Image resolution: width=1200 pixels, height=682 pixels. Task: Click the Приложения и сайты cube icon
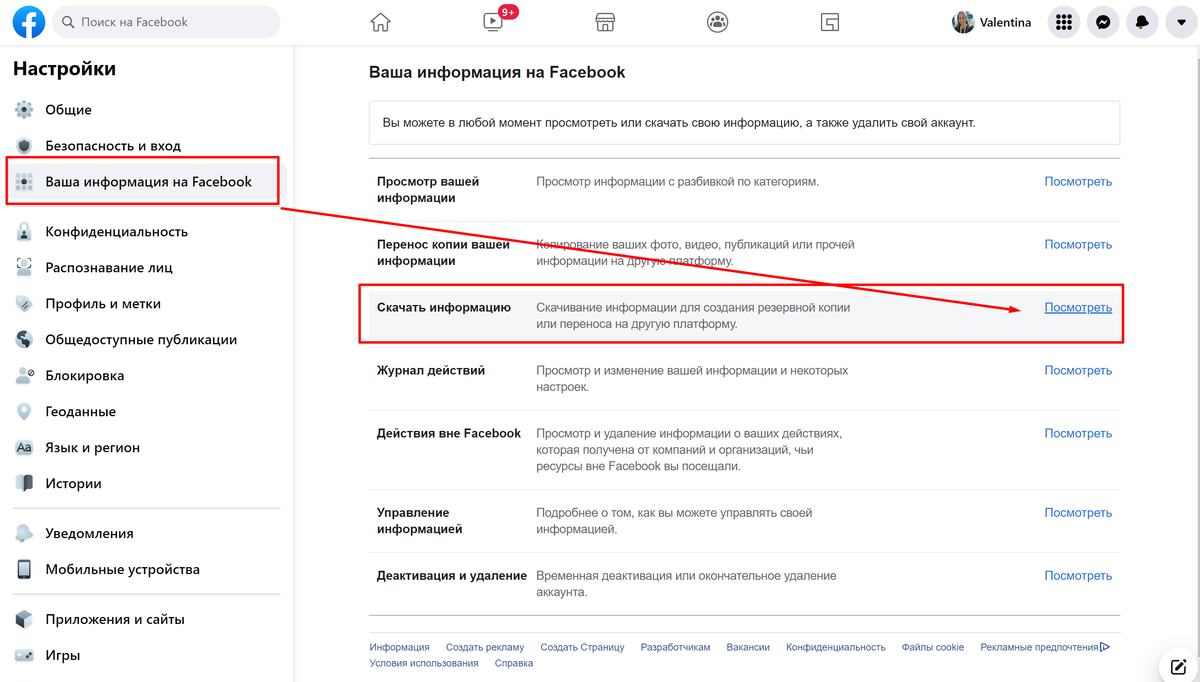pyautogui.click(x=25, y=620)
